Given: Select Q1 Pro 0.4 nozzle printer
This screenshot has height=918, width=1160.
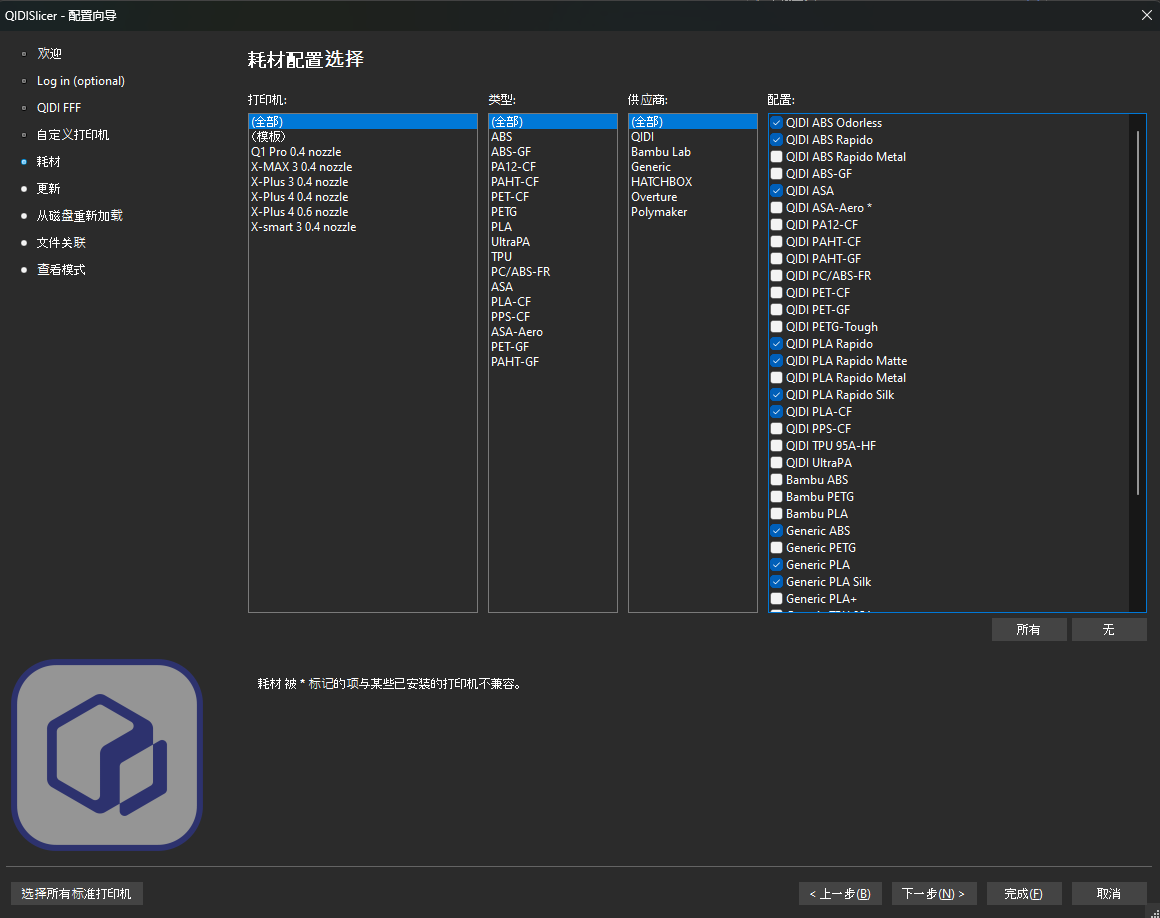Looking at the screenshot, I should click(296, 152).
